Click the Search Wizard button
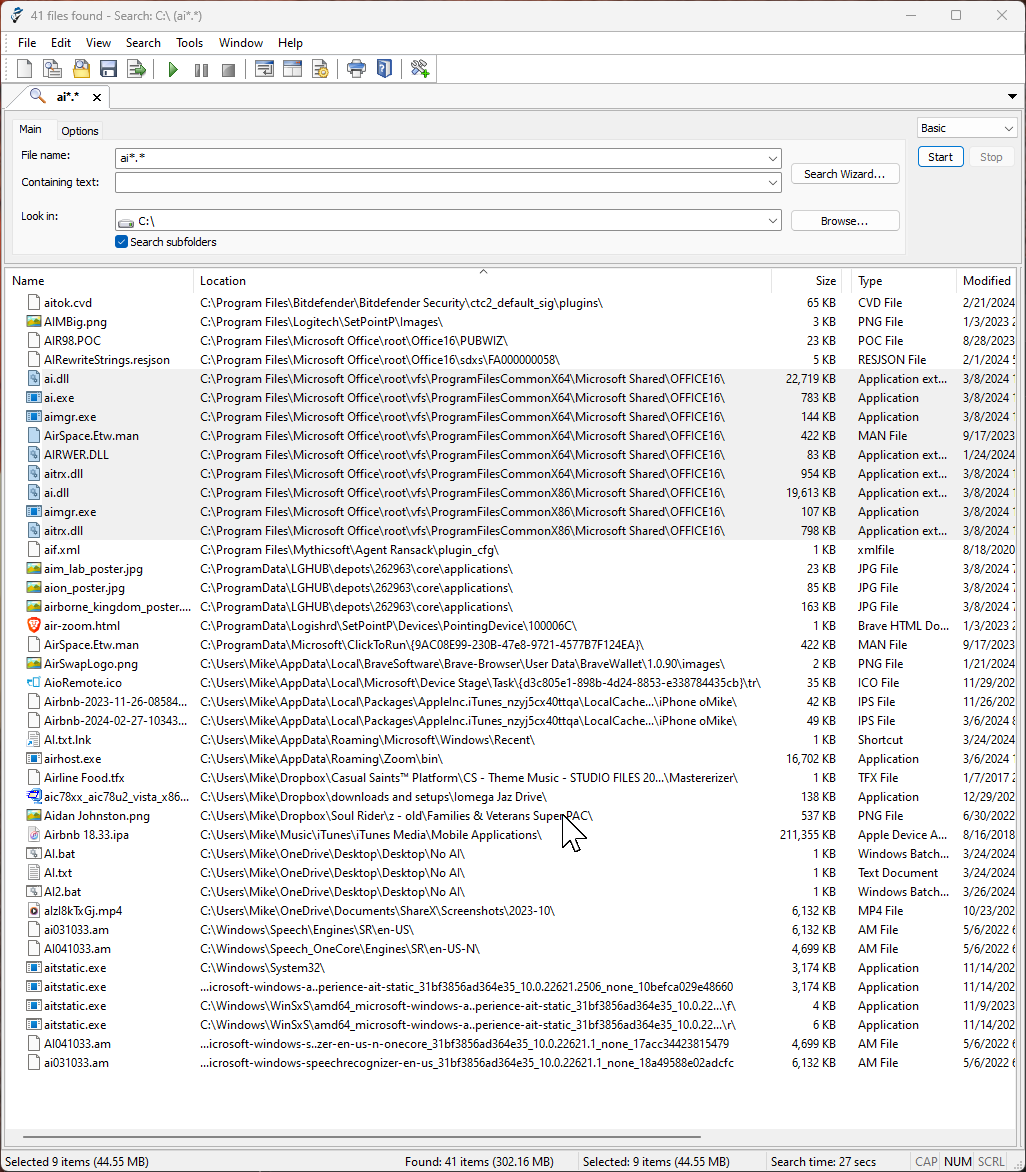1026x1172 pixels. coord(845,174)
